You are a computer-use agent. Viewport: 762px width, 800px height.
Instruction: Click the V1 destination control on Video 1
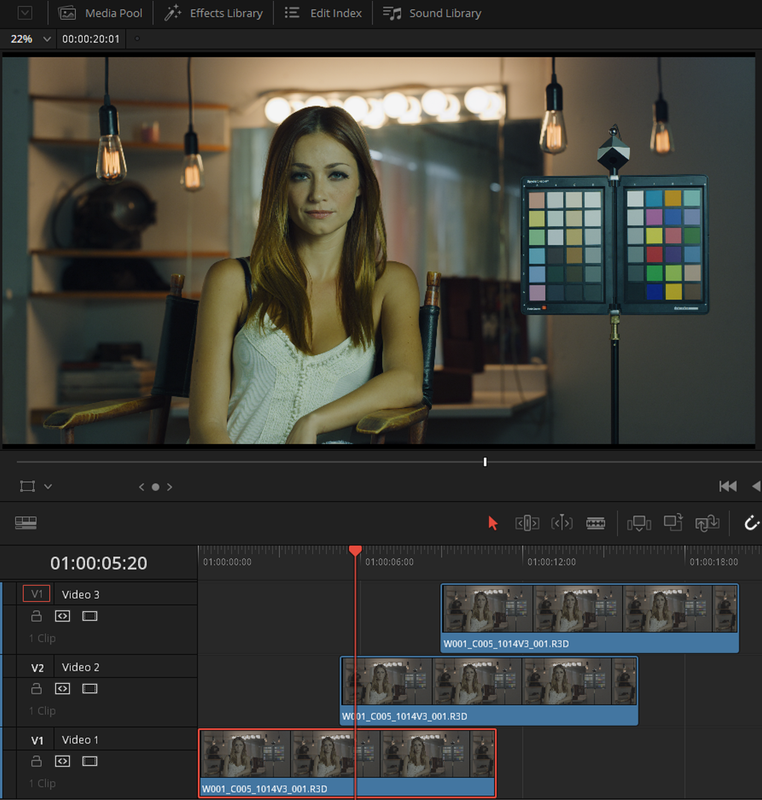tap(37, 740)
